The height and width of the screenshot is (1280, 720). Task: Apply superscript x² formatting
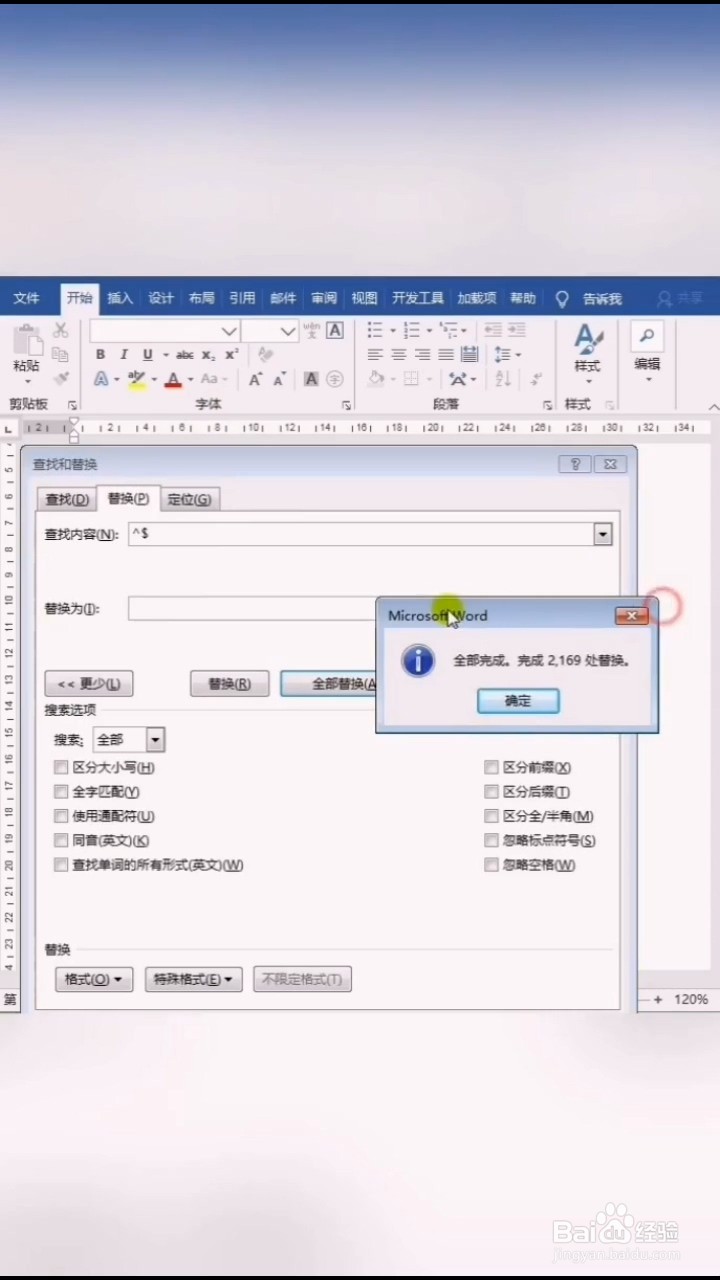point(231,355)
